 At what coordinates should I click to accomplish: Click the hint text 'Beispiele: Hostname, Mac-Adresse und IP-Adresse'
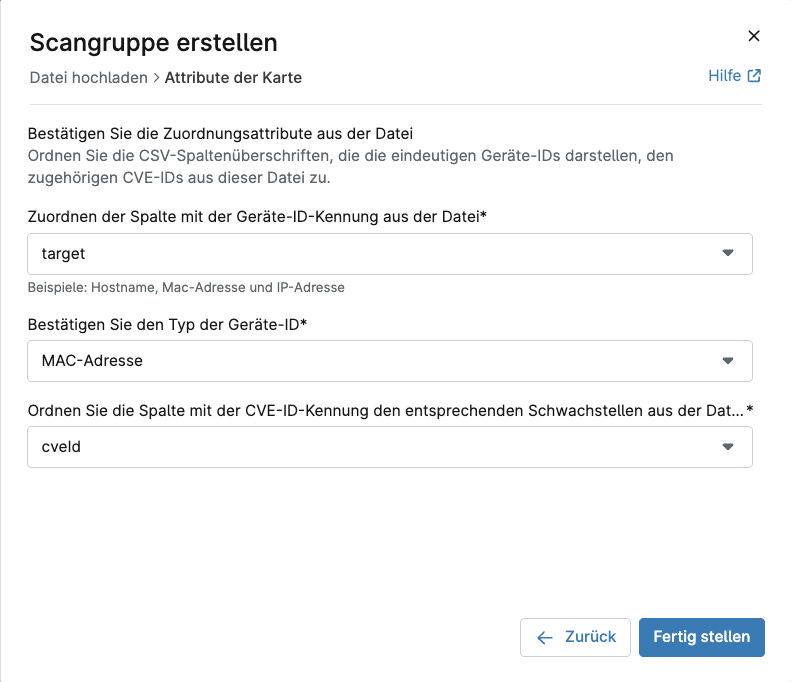pyautogui.click(x=186, y=288)
